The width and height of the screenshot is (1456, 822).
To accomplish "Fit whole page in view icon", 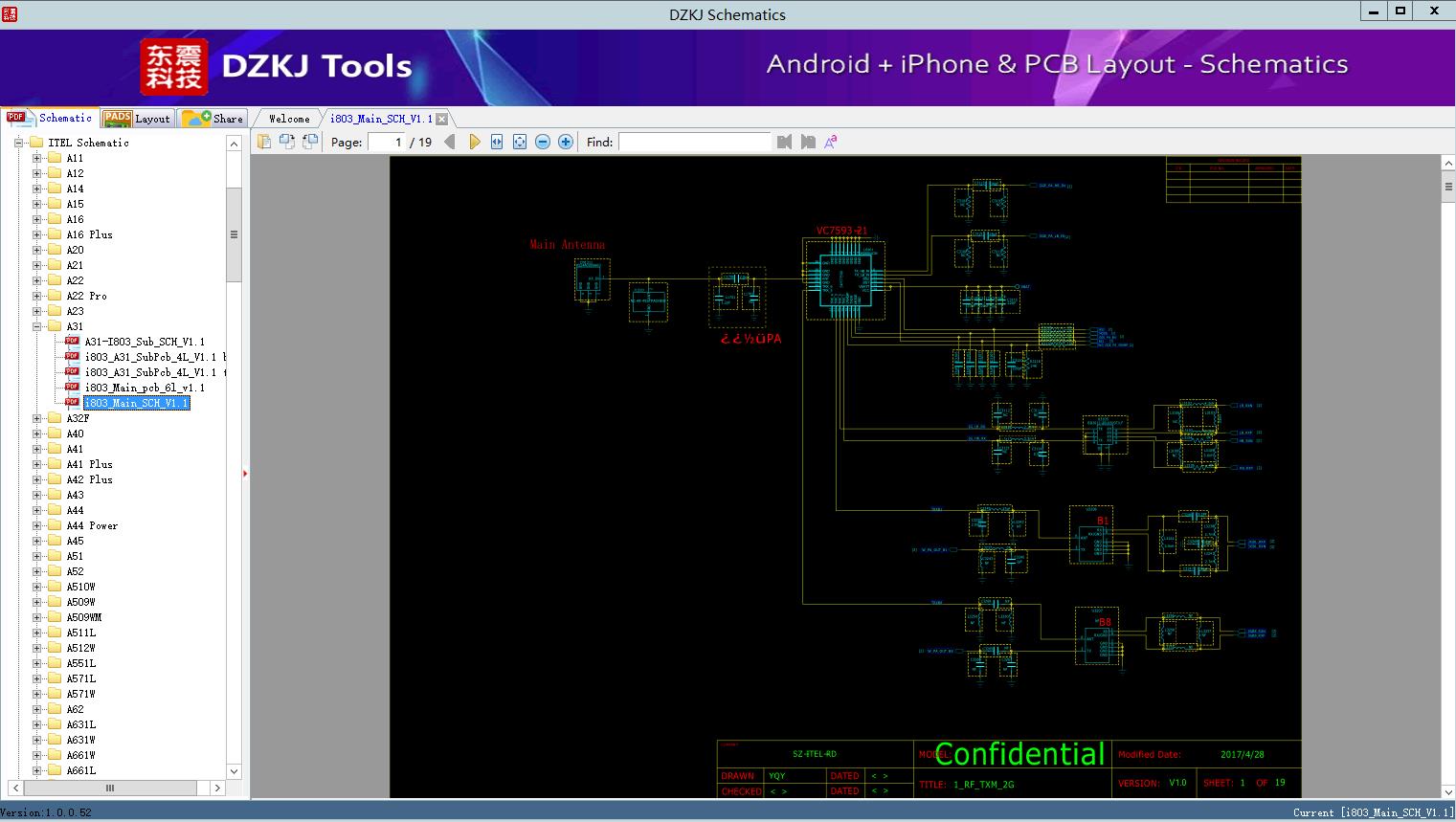I will (520, 142).
